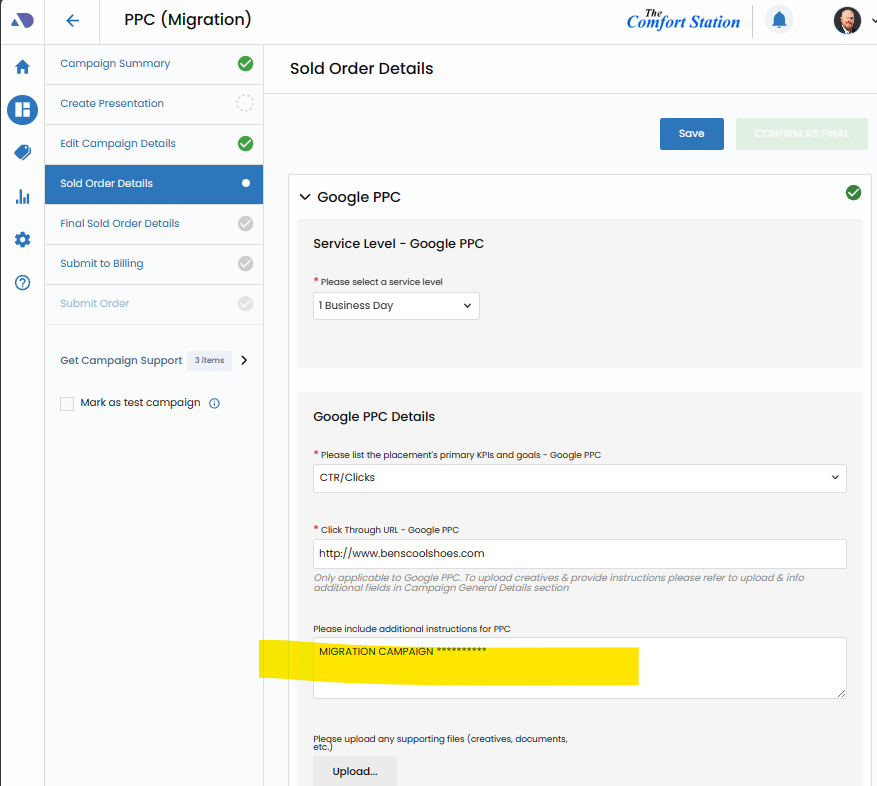Image resolution: width=877 pixels, height=786 pixels.
Task: Expand Get Campaign Support arrow
Action: coord(244,360)
